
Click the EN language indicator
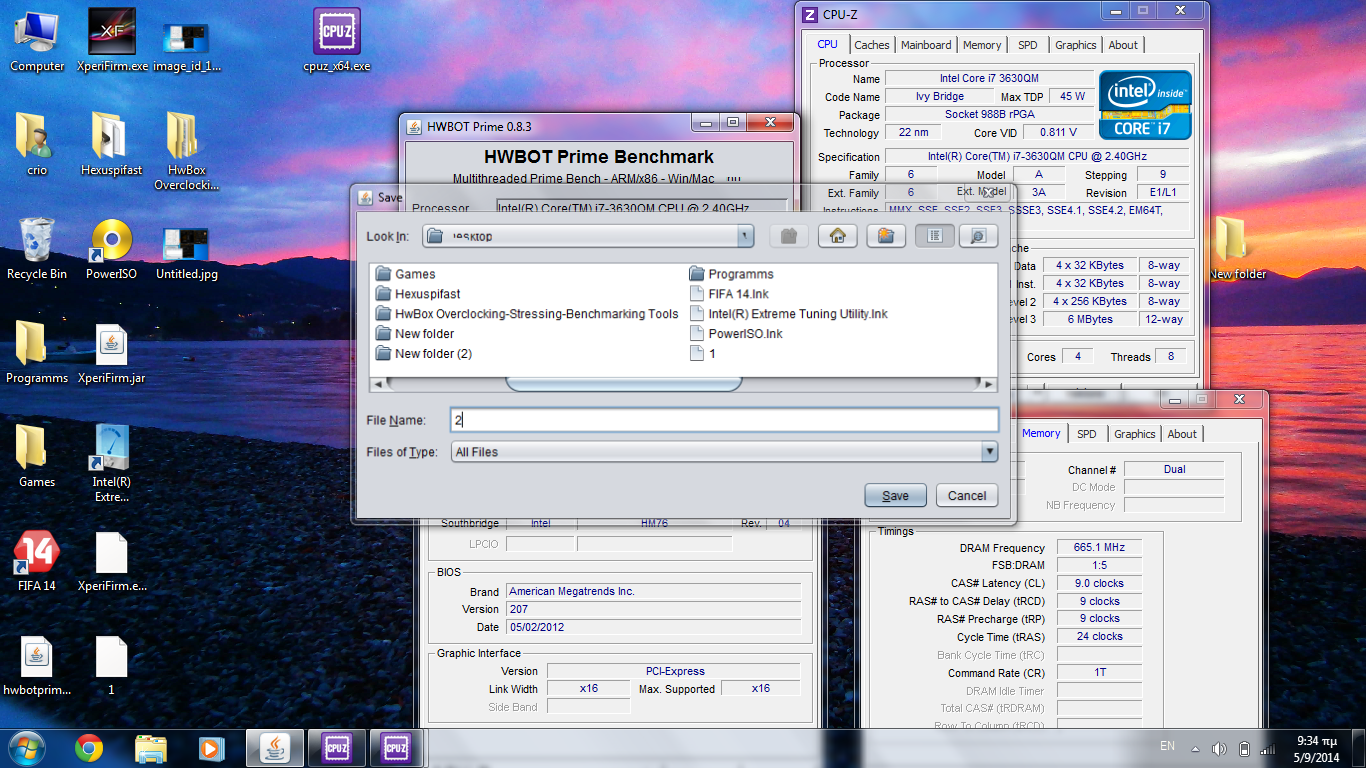[1167, 746]
